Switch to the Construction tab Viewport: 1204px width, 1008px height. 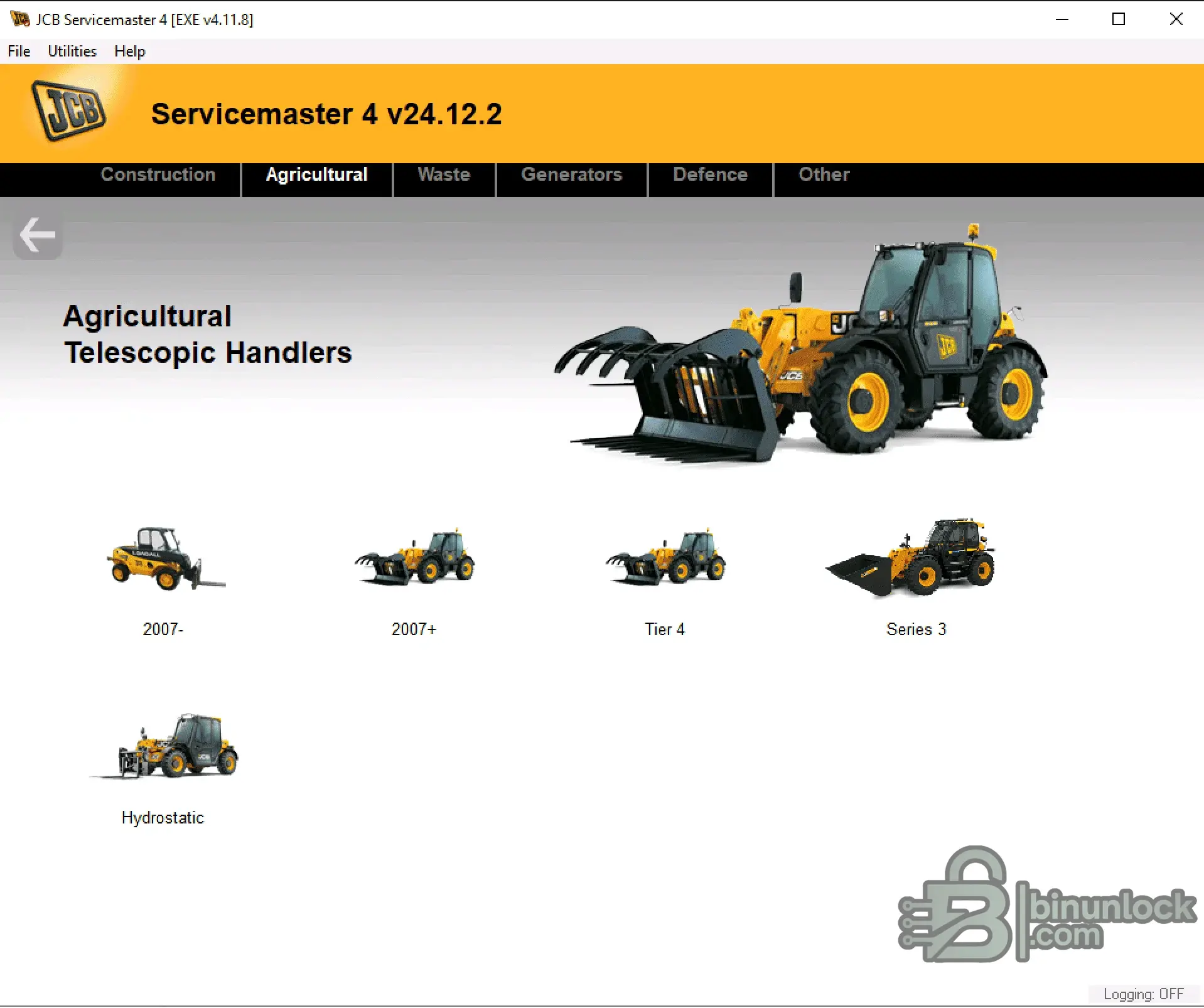tap(158, 174)
